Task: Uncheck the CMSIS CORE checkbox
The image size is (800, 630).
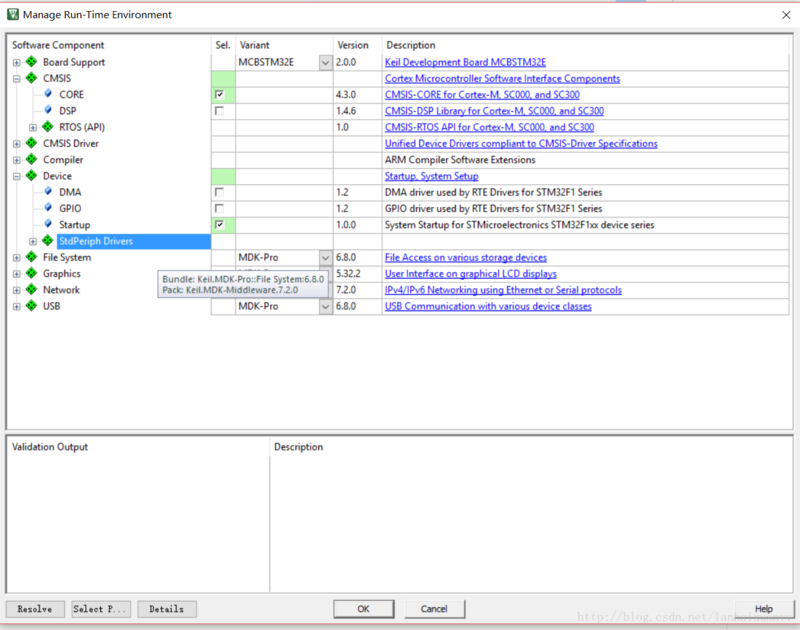Action: click(219, 94)
